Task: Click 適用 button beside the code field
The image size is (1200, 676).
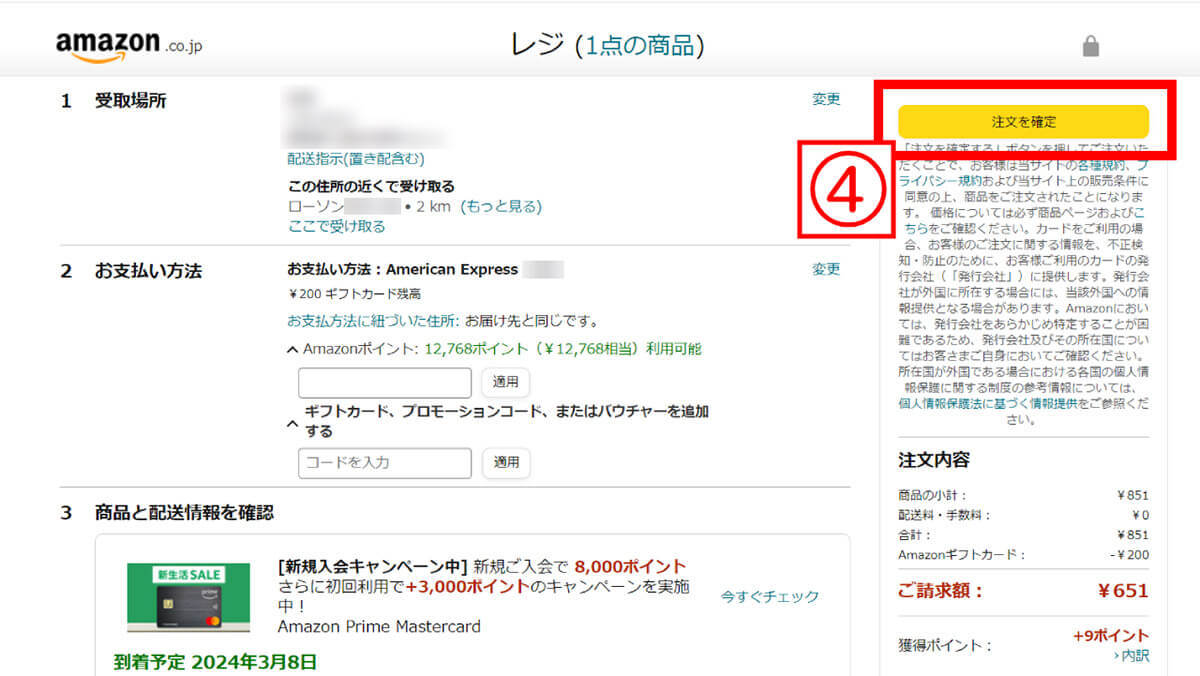Action: (x=506, y=463)
